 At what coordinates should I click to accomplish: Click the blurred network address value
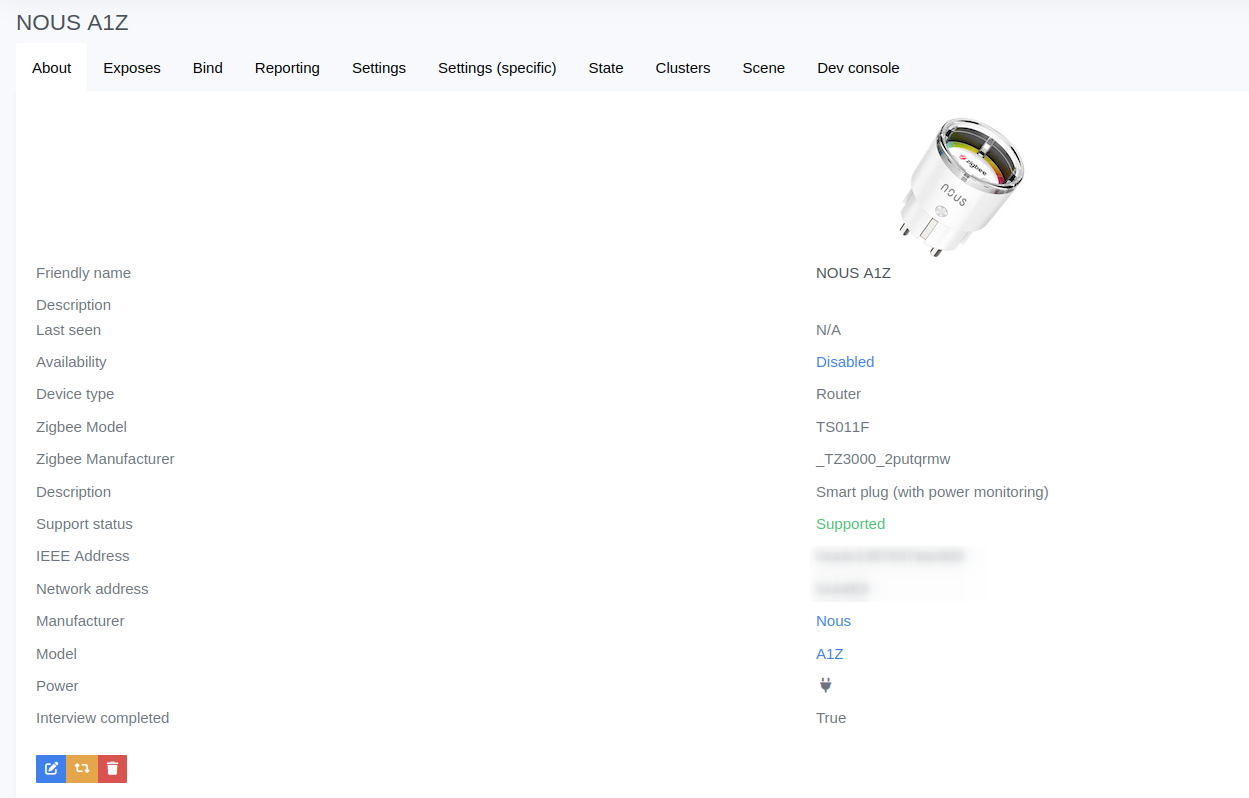pos(843,589)
